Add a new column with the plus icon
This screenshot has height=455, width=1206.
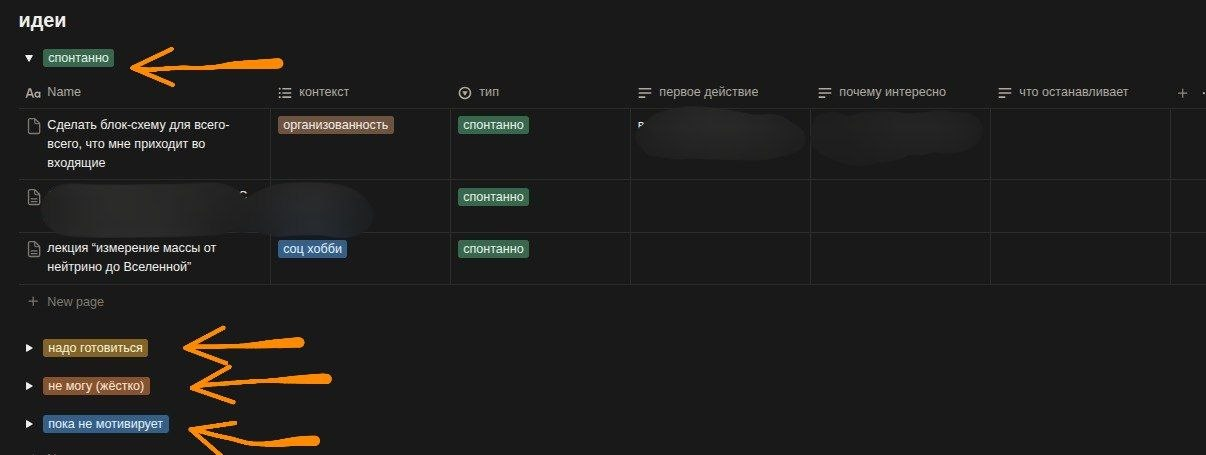1182,93
